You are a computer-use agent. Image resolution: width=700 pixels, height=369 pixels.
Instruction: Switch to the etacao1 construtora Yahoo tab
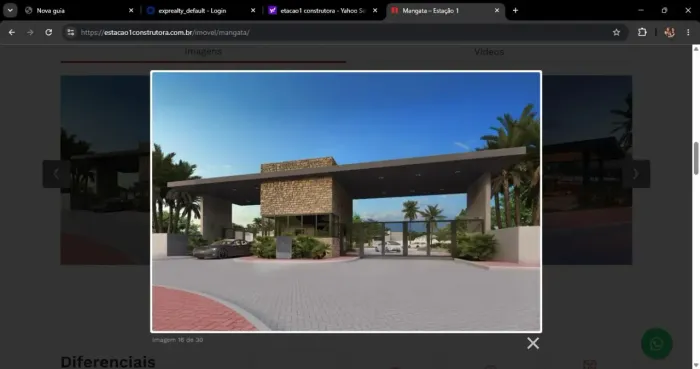(323, 10)
